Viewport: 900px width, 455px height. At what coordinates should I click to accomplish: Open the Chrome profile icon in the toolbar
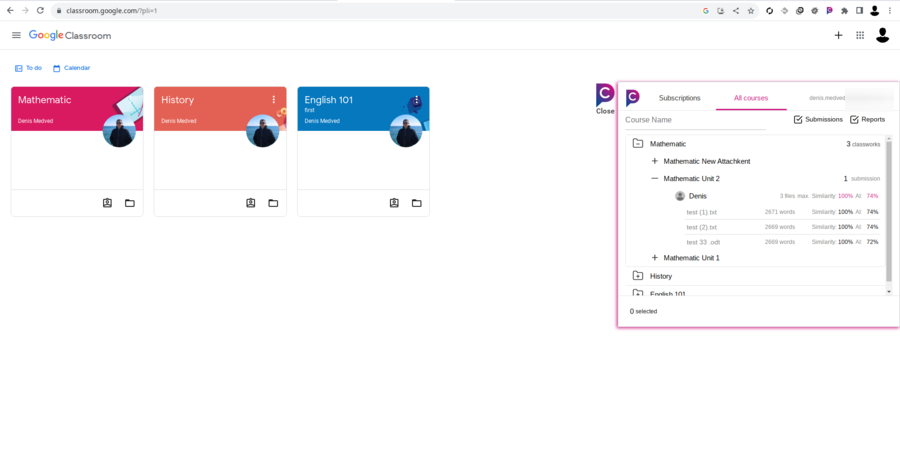[874, 10]
